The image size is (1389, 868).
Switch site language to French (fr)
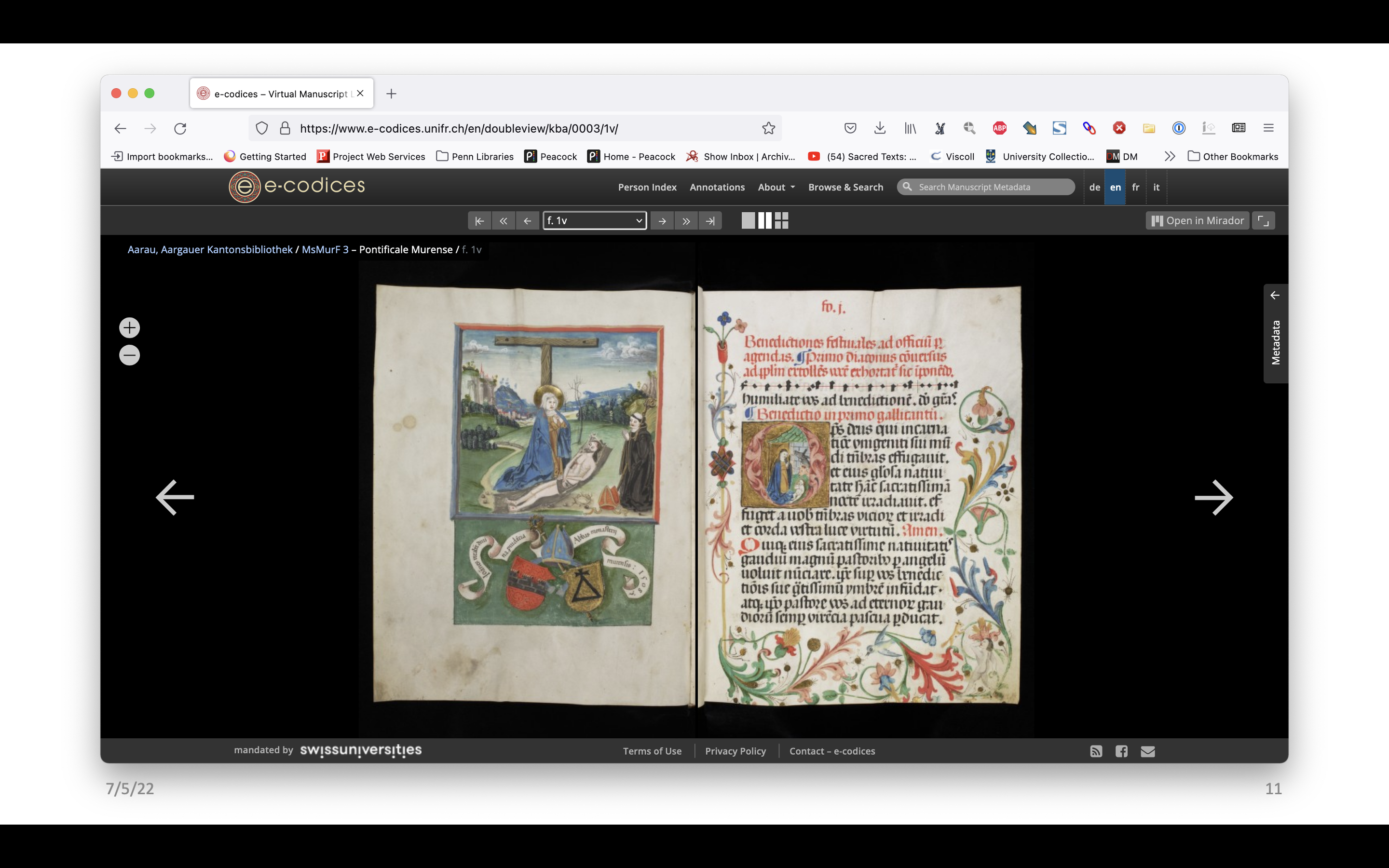pyautogui.click(x=1135, y=187)
